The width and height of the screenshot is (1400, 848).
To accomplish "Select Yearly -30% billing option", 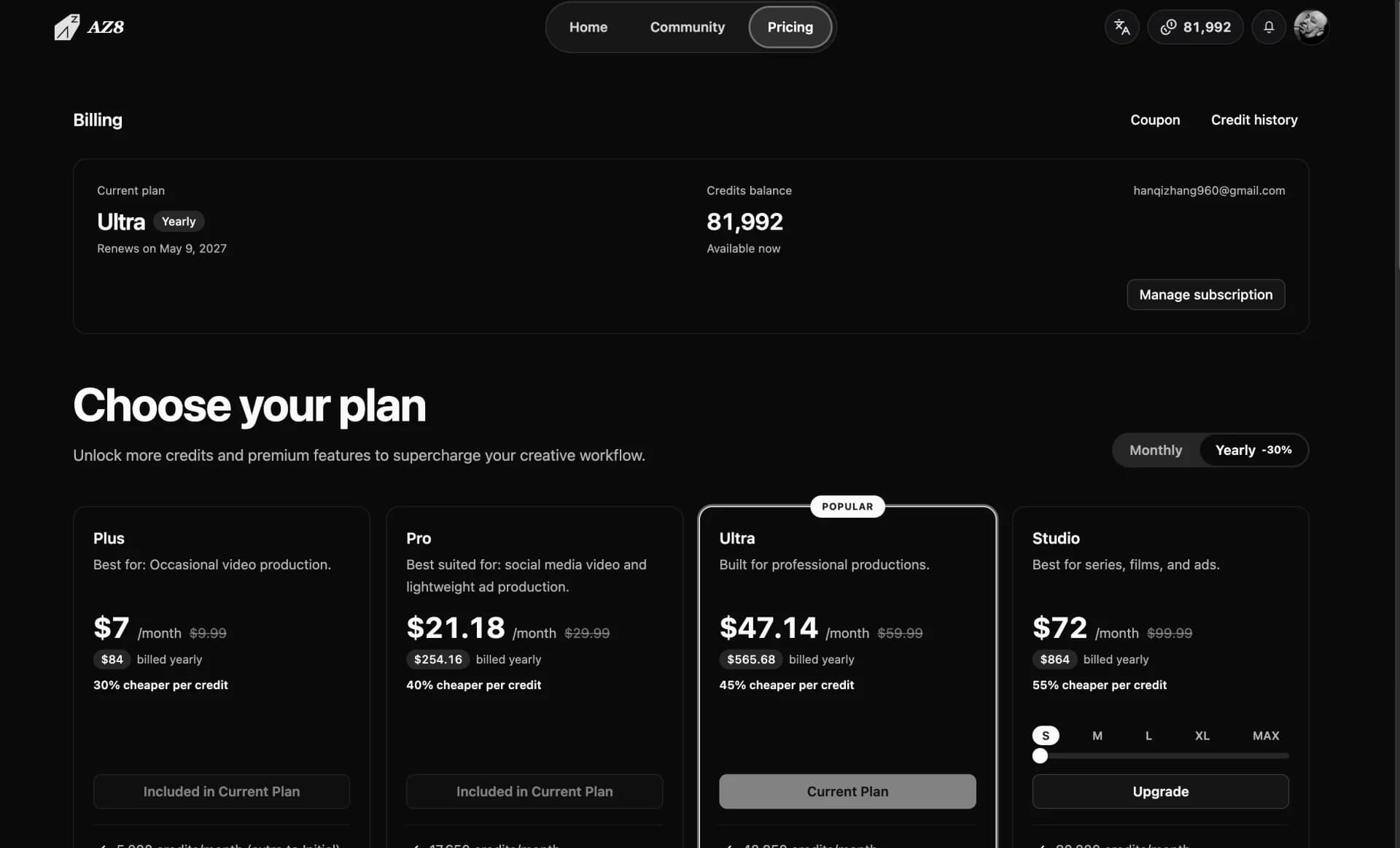I will click(x=1253, y=450).
